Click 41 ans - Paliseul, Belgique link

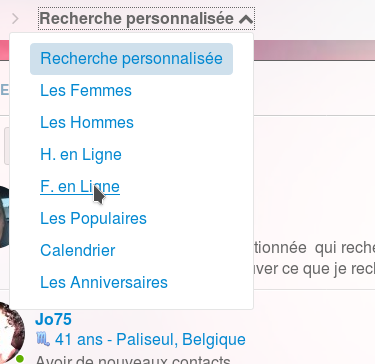click(150, 340)
